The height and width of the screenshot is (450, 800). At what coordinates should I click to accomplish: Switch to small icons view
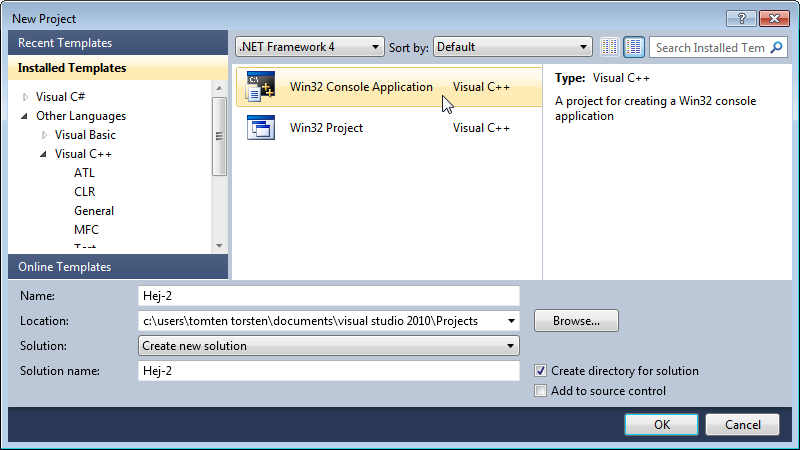[x=610, y=47]
